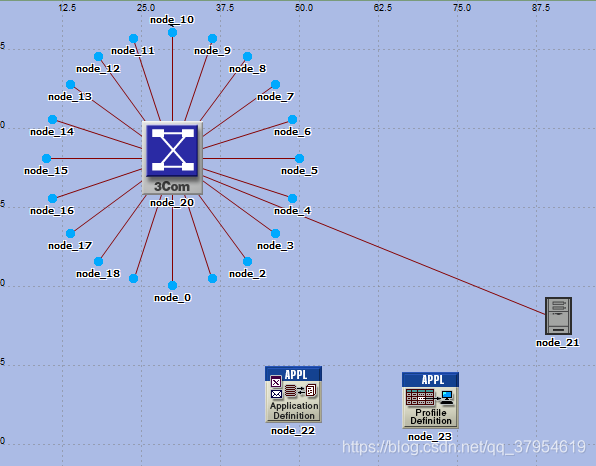
Task: Click the node_2 workstation dot
Action: [x=247, y=262]
